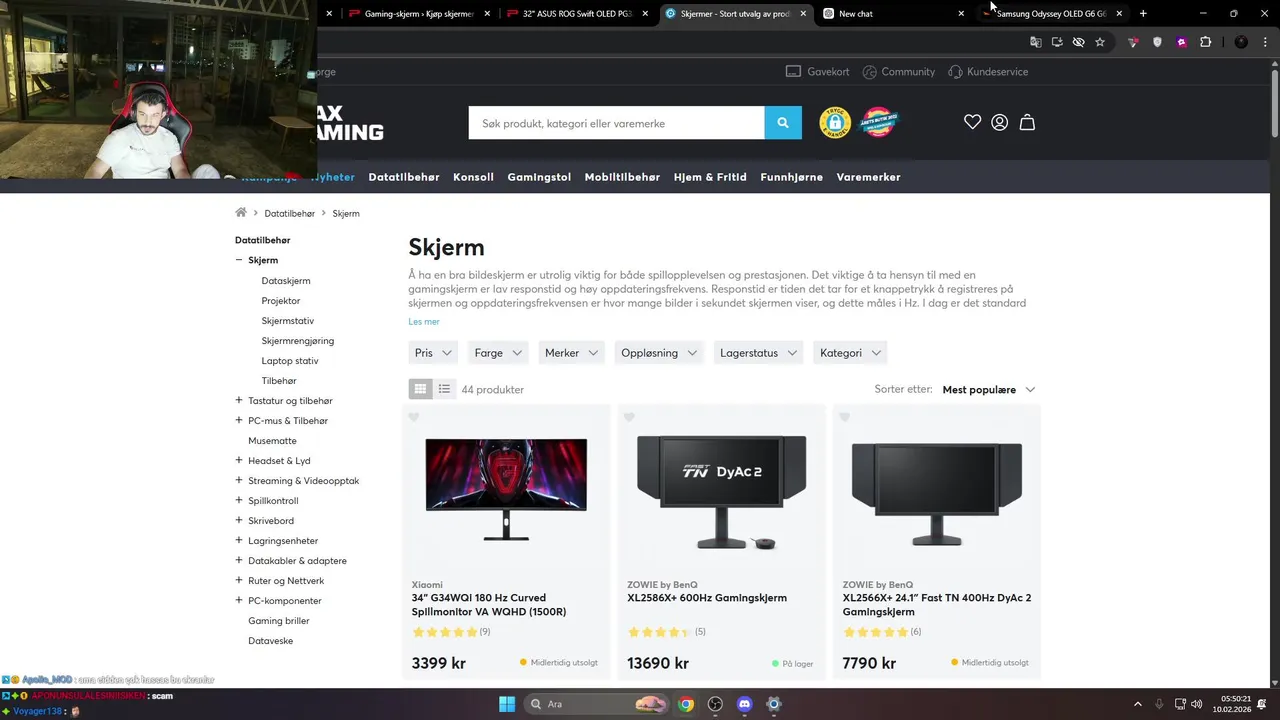Open the Datatilbehør navigation menu

coord(404,177)
